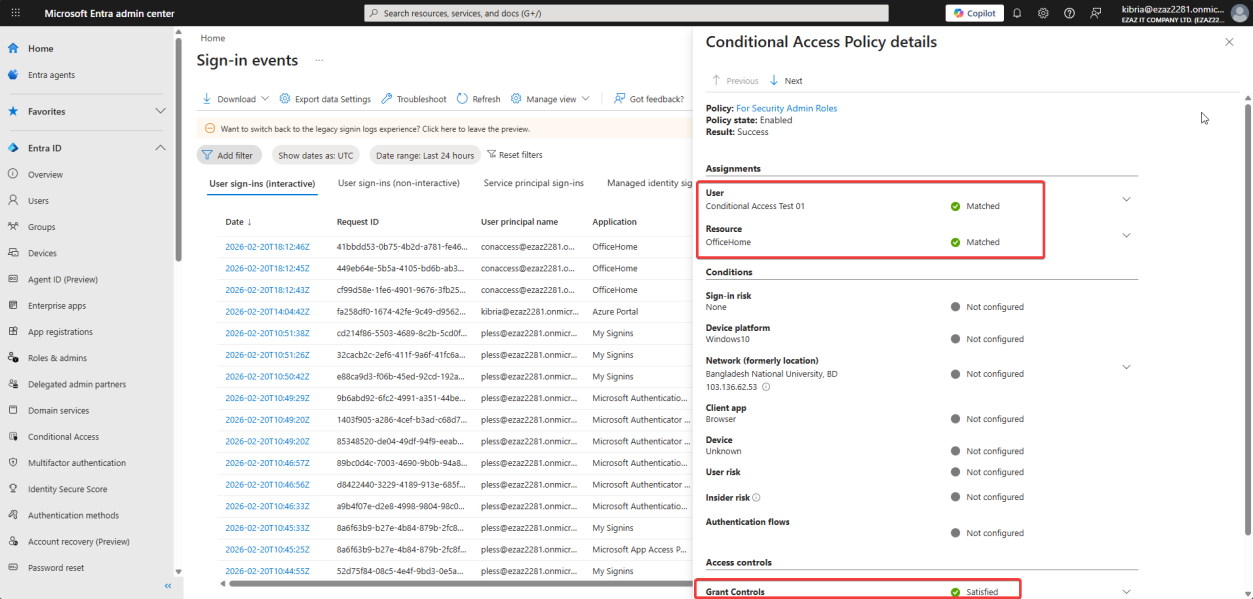This screenshot has width=1253, height=599.
Task: Open the account avatar at top right
Action: (x=1238, y=13)
